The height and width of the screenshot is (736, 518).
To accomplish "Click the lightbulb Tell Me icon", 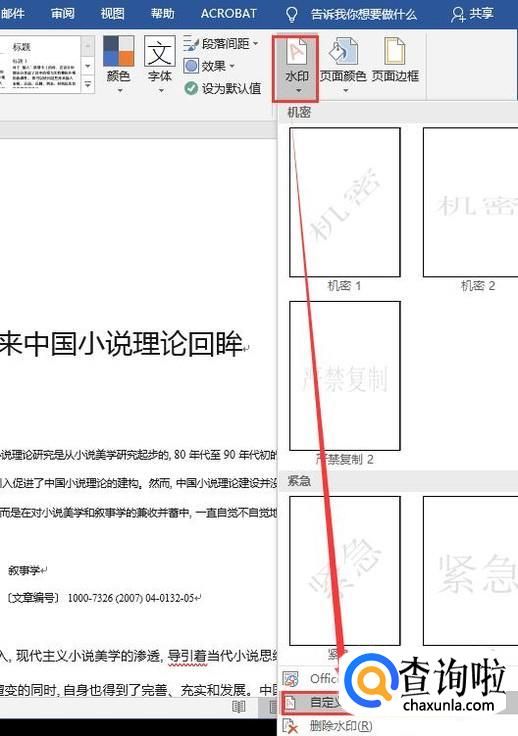I will (291, 14).
